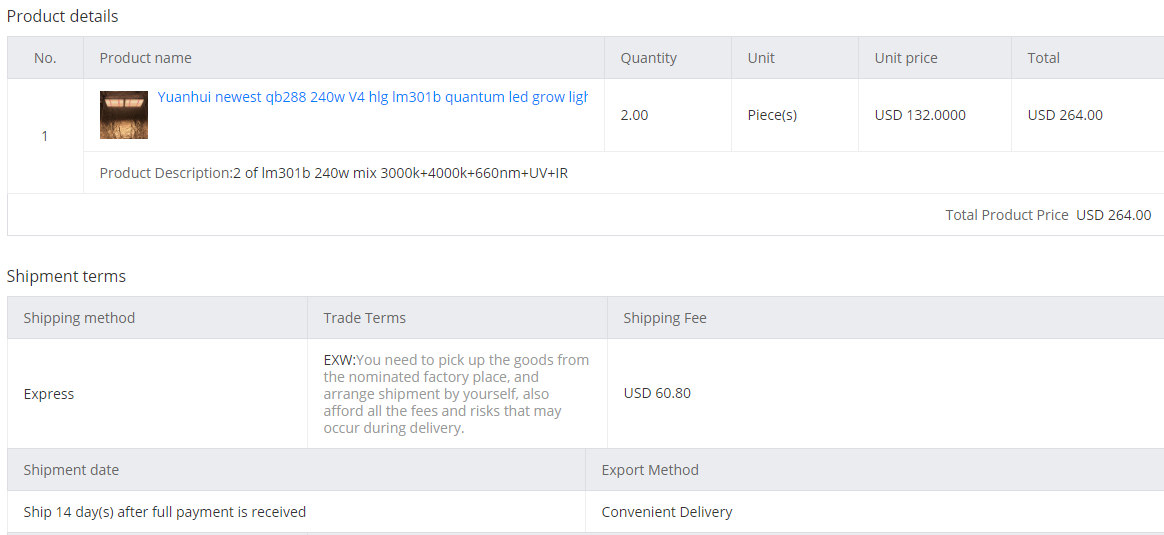
Task: Click the Product details section heading
Action: point(62,16)
